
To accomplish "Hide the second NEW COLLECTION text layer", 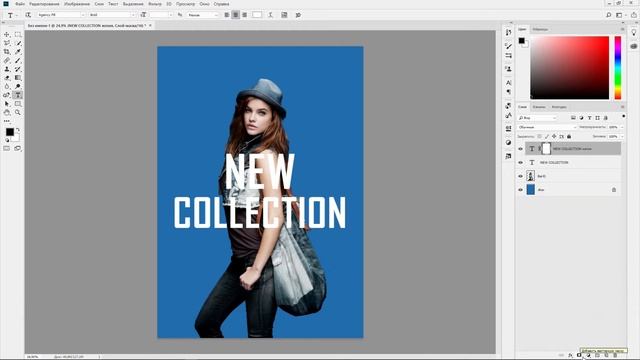I will pyautogui.click(x=520, y=162).
